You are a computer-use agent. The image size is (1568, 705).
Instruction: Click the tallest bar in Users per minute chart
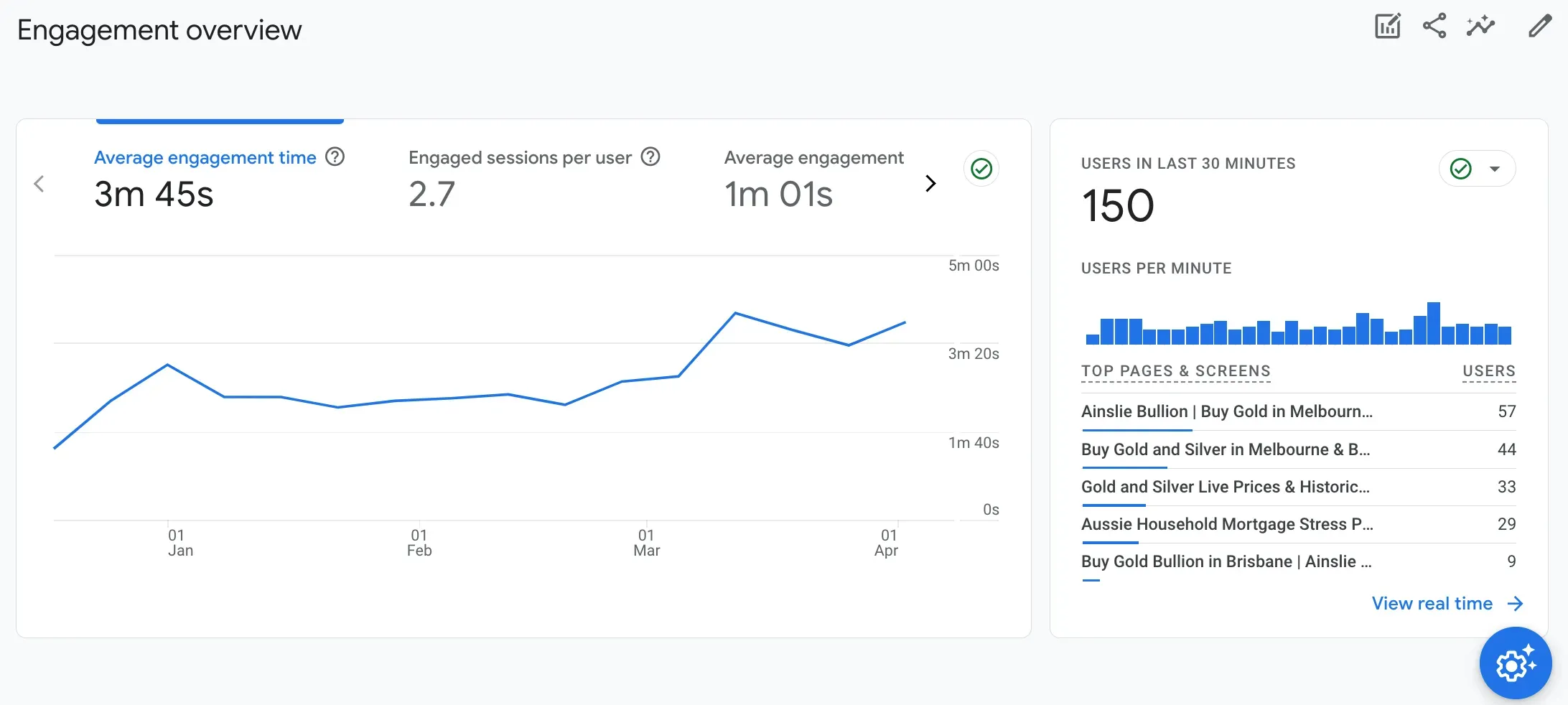click(1434, 324)
